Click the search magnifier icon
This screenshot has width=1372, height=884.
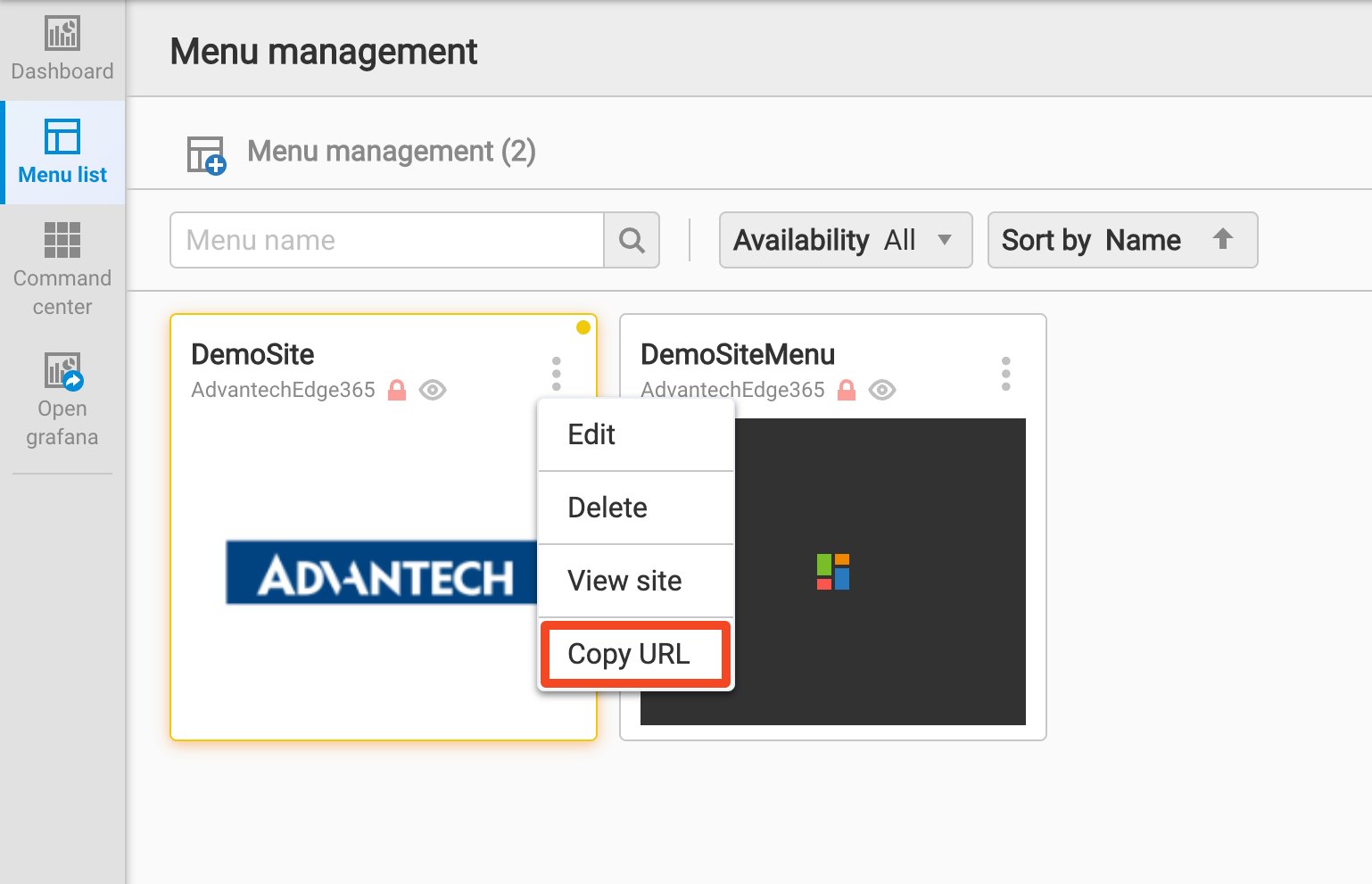pos(632,240)
